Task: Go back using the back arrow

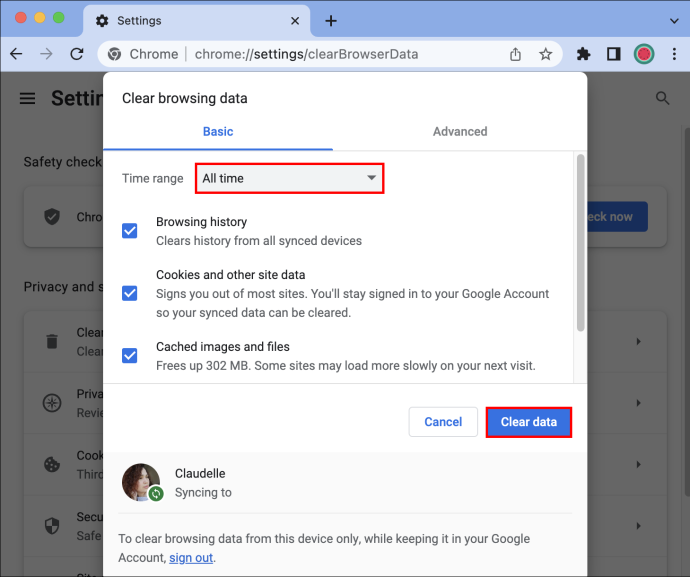Action: pos(16,54)
